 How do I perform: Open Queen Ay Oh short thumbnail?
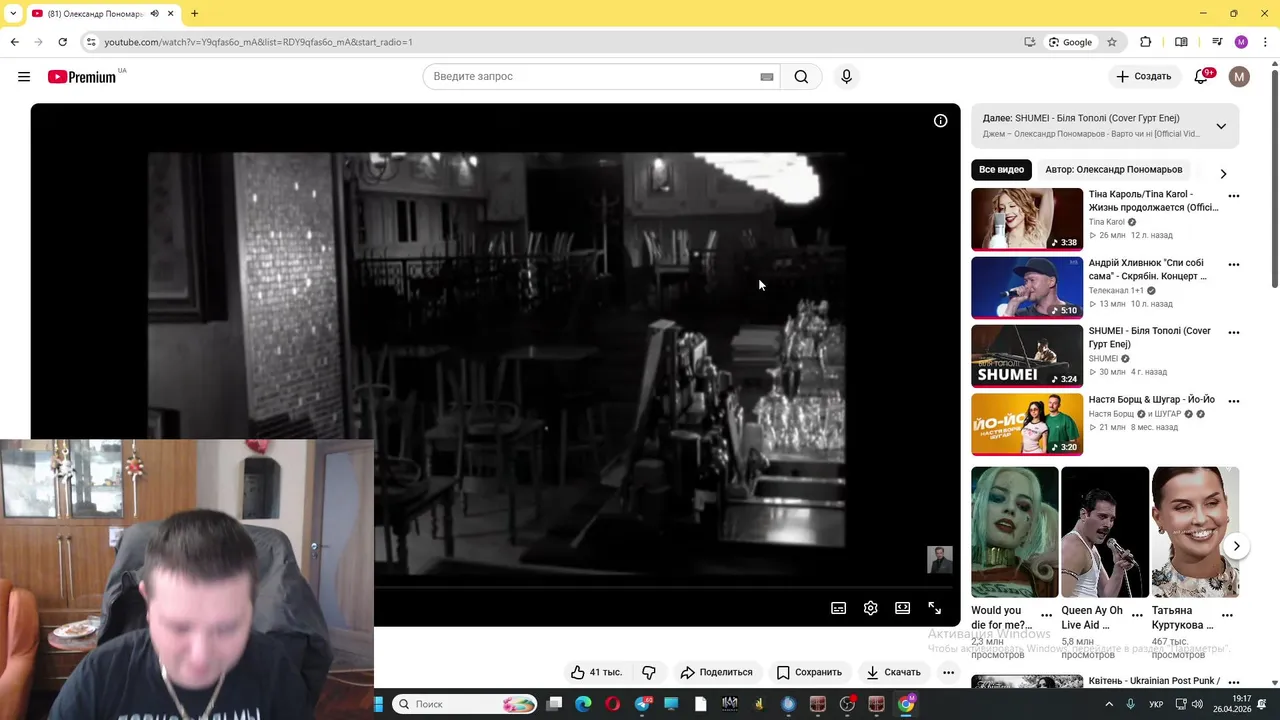coord(1105,532)
